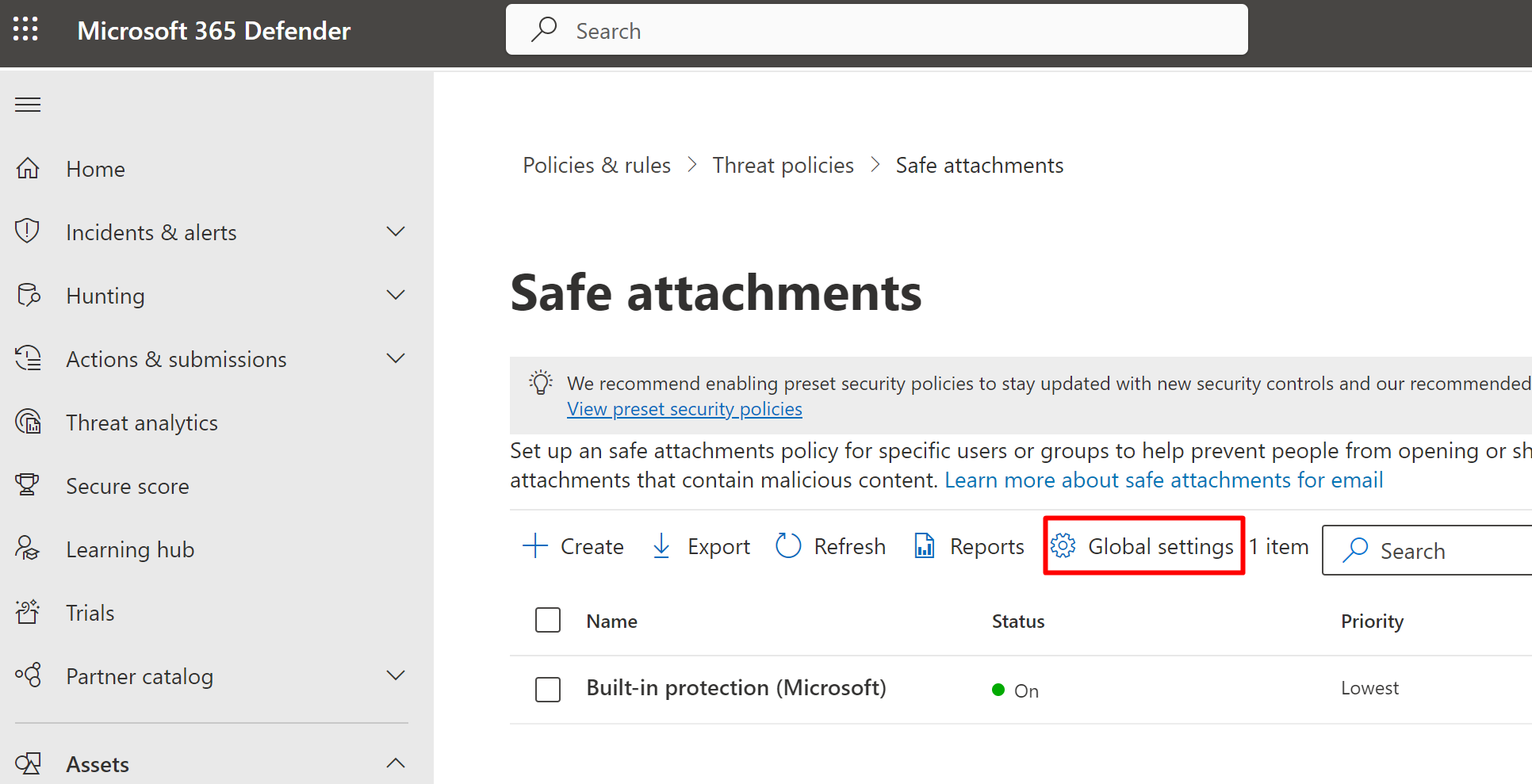1532x784 pixels.
Task: Click the Threat analytics icon
Action: pos(29,422)
